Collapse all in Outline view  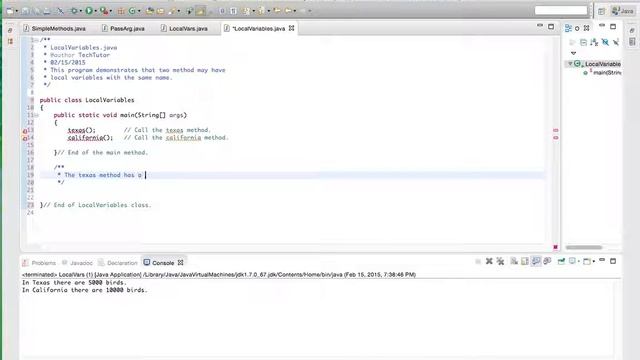click(584, 42)
